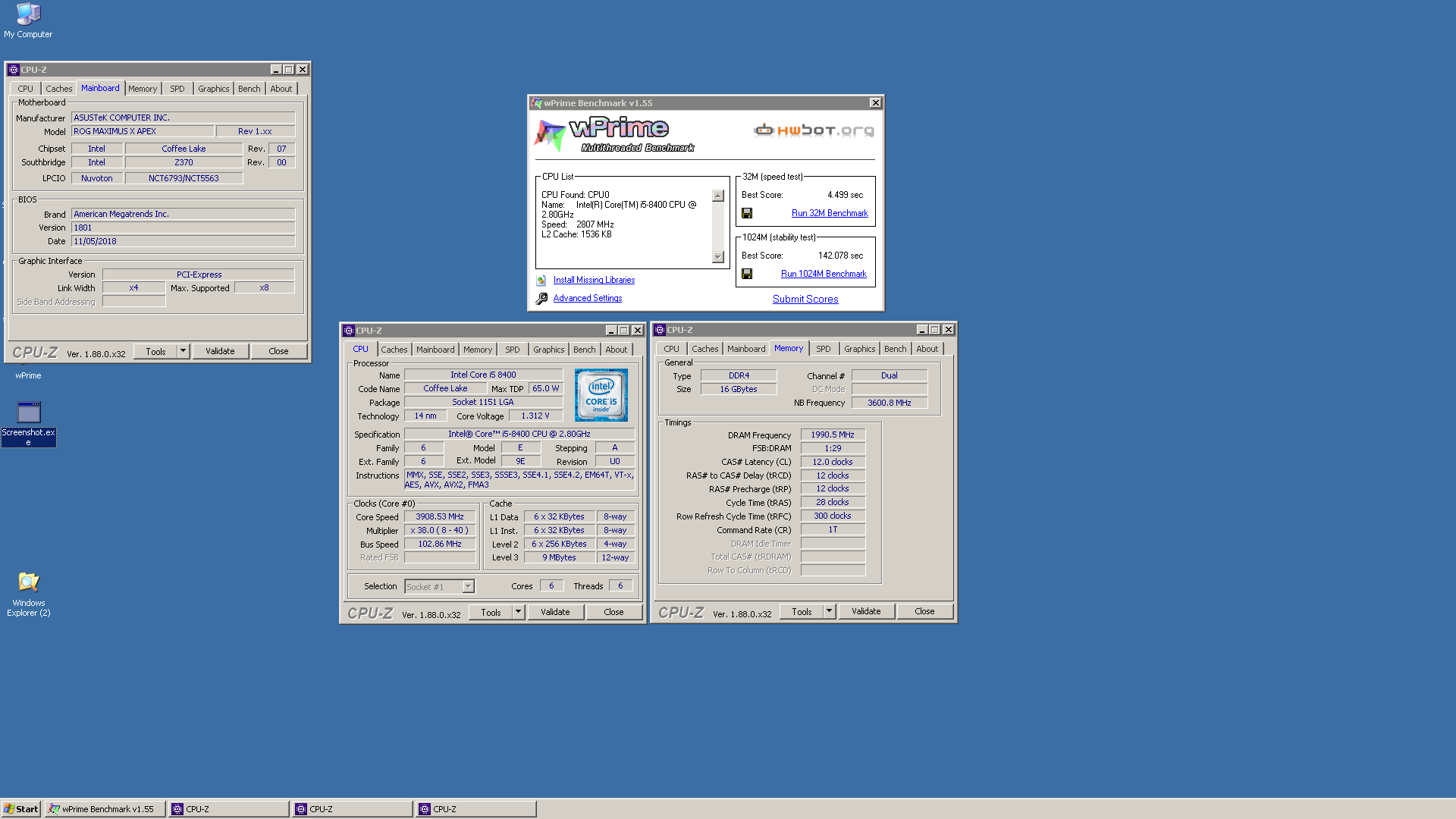Click the Z370 southbridge field
The height and width of the screenshot is (819, 1456).
tap(184, 162)
